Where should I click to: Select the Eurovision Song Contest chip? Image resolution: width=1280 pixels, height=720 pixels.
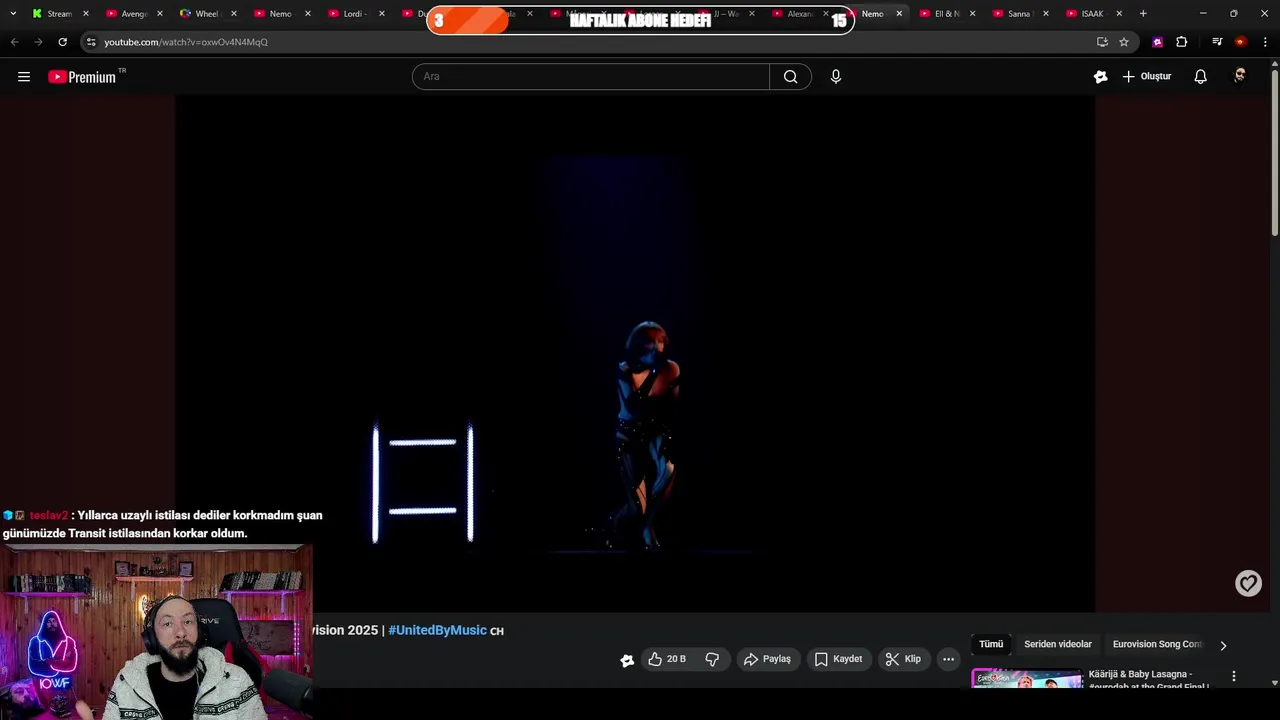click(x=1157, y=645)
